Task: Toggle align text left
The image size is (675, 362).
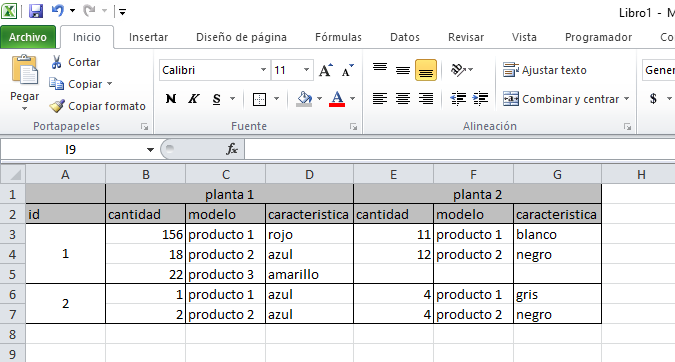Action: (380, 99)
